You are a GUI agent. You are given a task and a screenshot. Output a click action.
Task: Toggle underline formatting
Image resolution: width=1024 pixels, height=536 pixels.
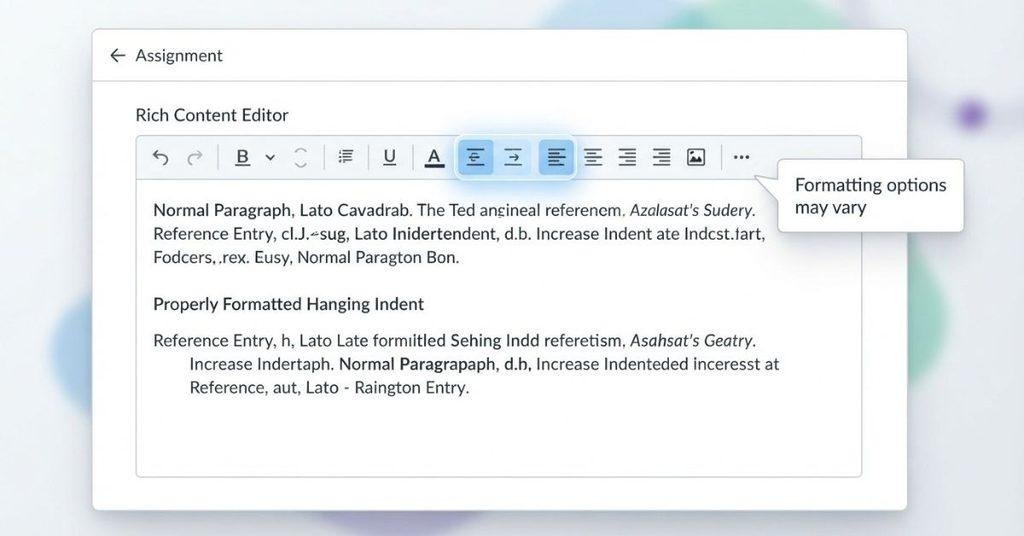(x=389, y=157)
